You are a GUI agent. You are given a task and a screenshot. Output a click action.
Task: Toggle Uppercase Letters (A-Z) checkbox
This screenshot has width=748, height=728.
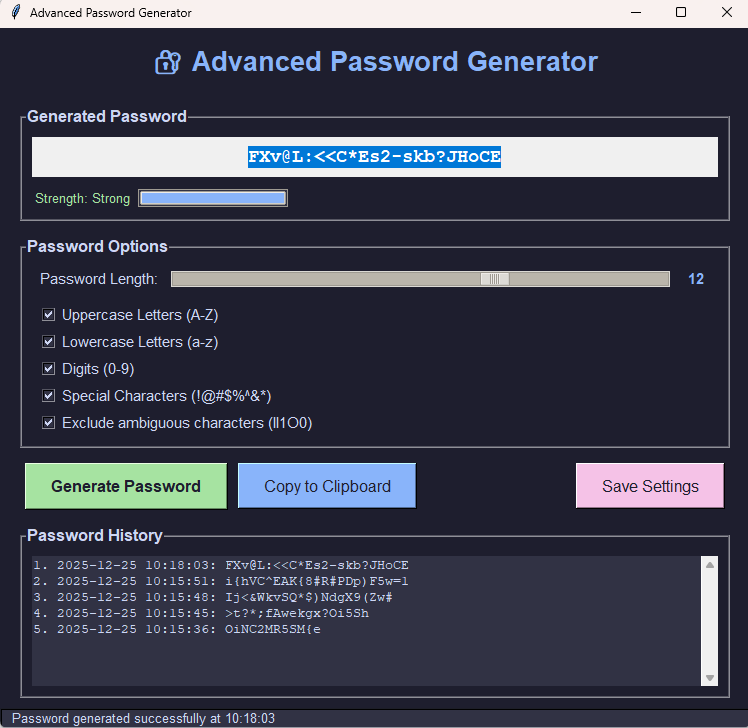48,315
